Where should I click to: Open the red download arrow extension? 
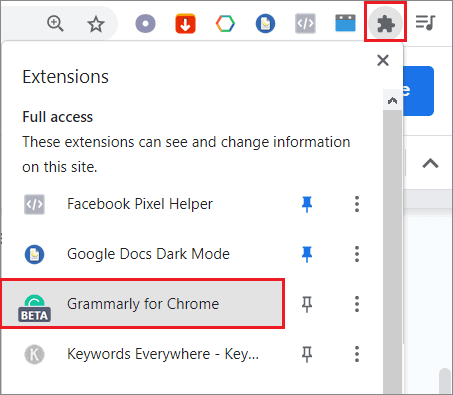click(185, 24)
